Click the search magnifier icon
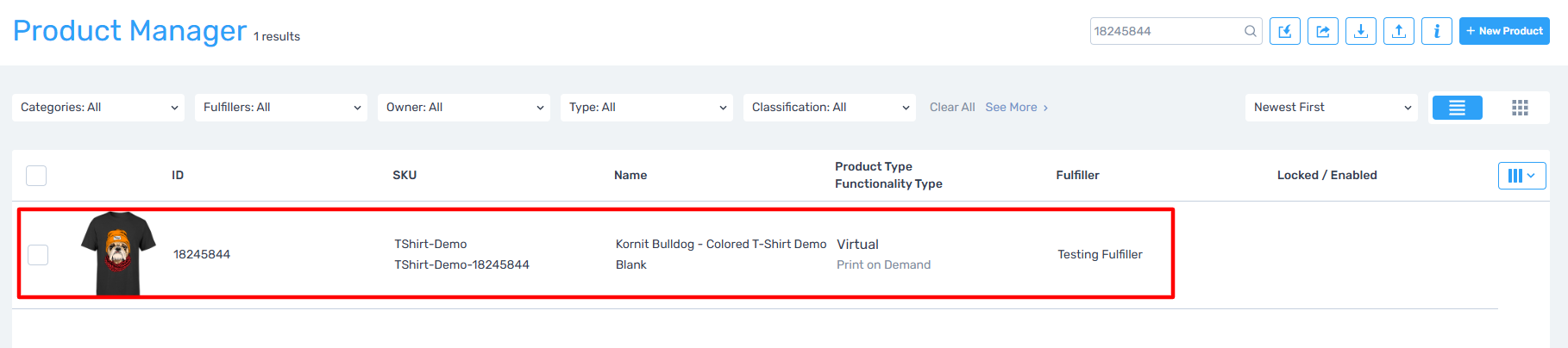 click(1250, 31)
